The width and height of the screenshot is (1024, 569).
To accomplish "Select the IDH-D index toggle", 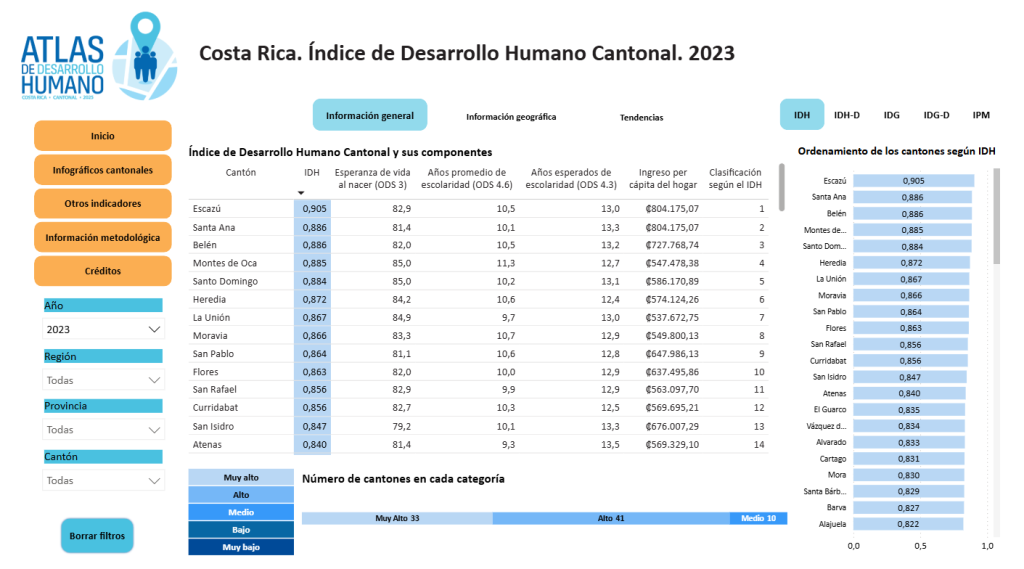I will point(847,115).
